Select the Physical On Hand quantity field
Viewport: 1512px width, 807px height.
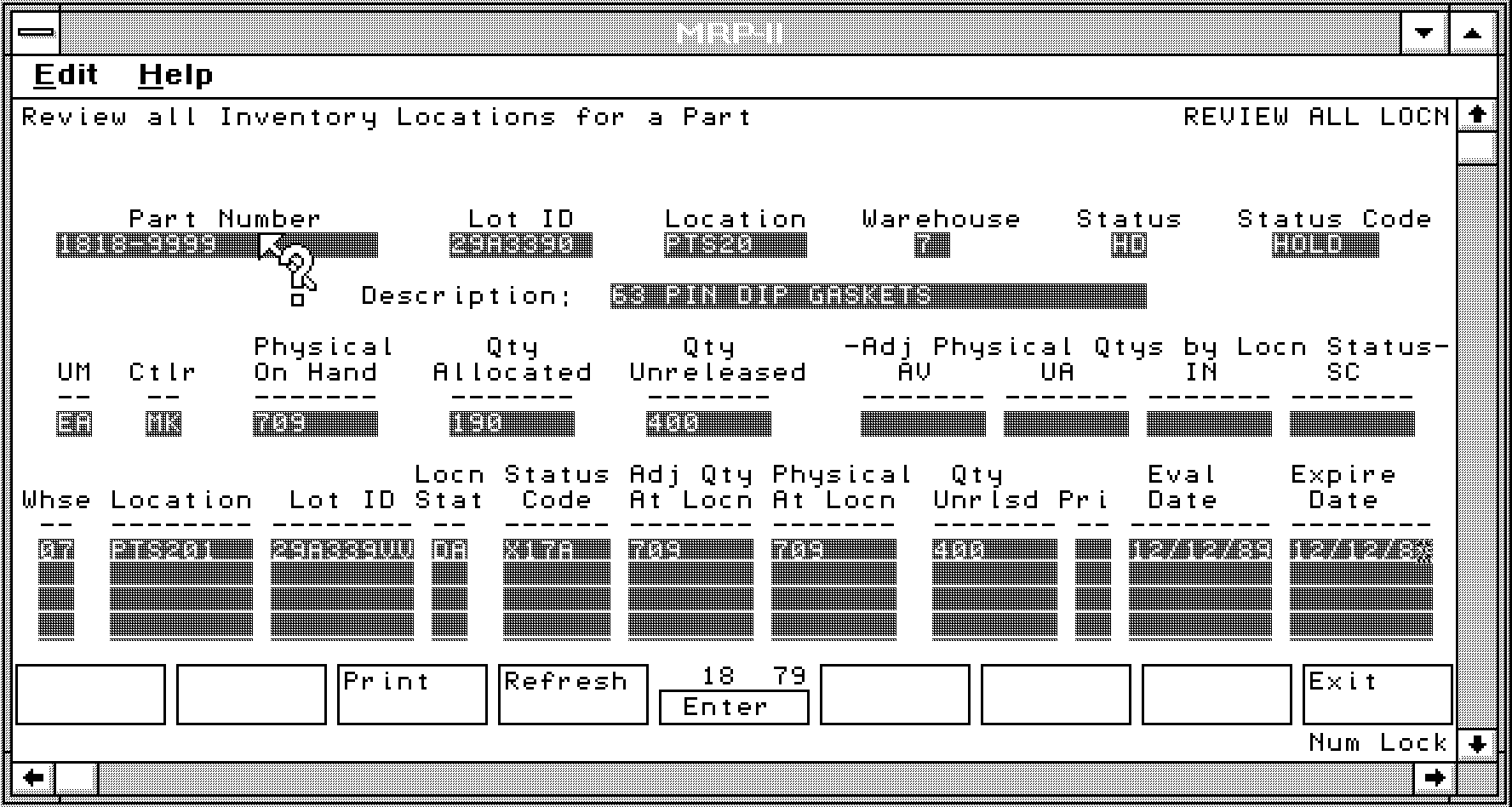tap(315, 424)
